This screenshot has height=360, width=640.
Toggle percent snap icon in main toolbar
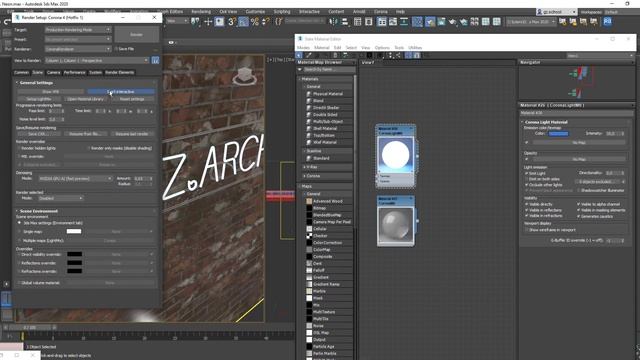tap(255, 22)
